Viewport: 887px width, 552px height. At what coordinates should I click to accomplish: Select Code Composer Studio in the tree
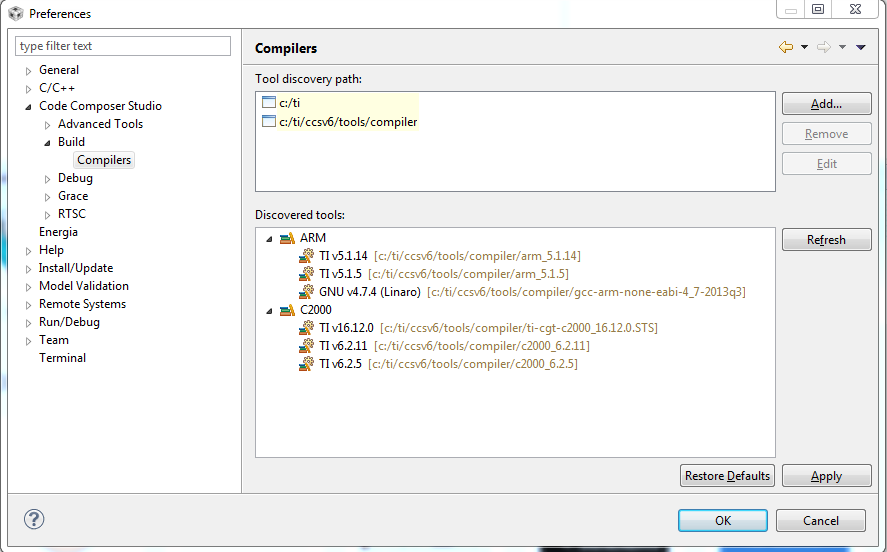point(100,106)
